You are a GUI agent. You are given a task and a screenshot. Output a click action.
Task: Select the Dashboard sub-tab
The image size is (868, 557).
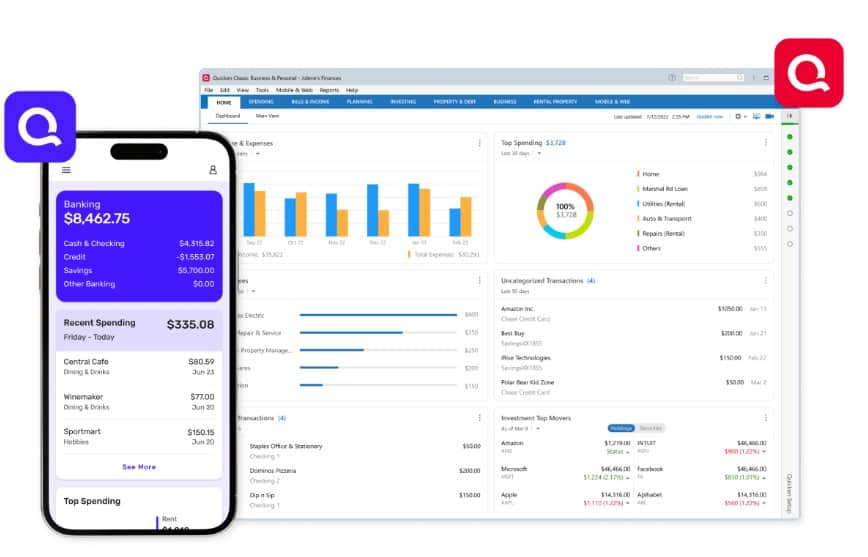228,116
